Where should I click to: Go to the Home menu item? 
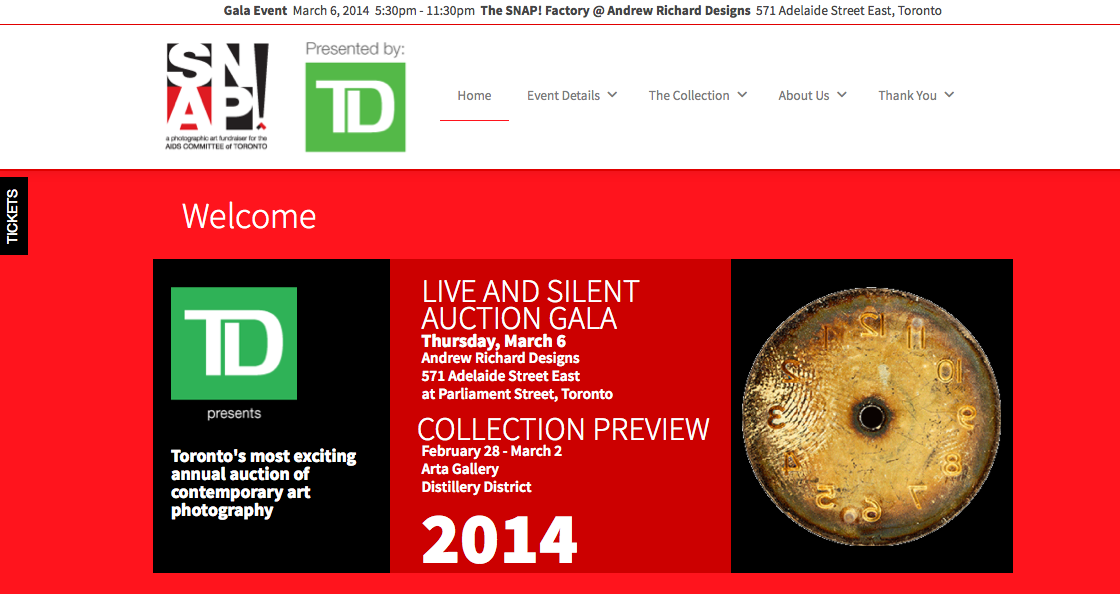(474, 96)
